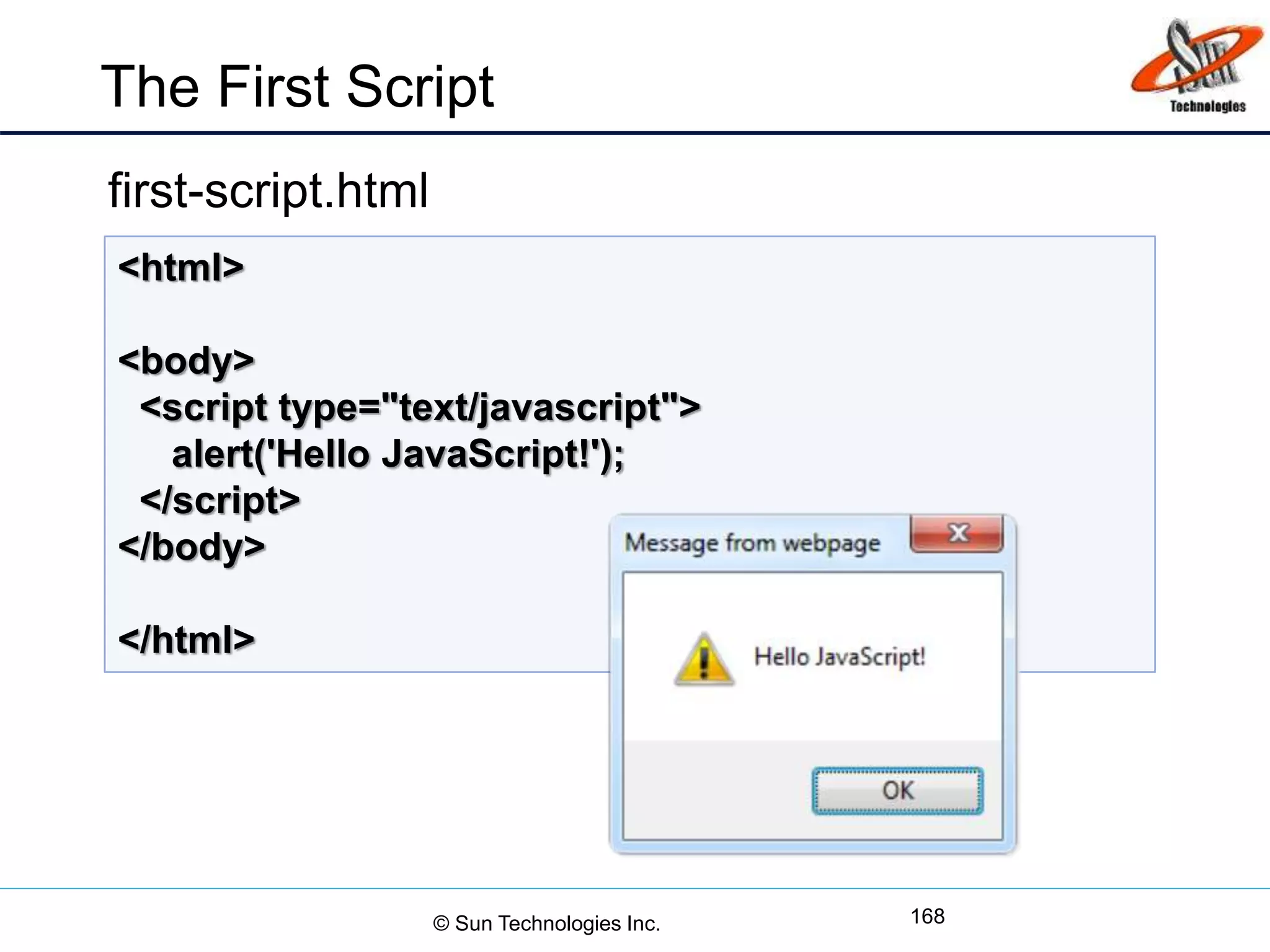Click the 'first-script.html' filename heading

click(268, 190)
